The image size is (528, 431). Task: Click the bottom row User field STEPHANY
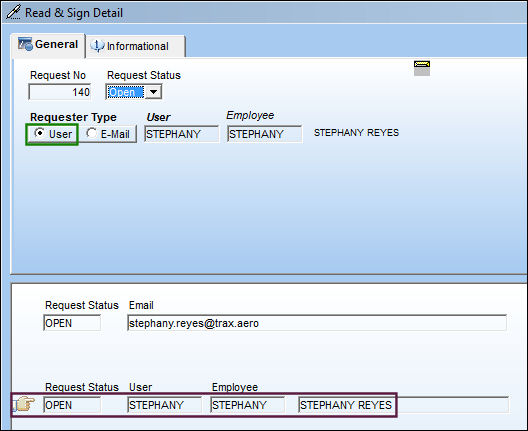[165, 405]
